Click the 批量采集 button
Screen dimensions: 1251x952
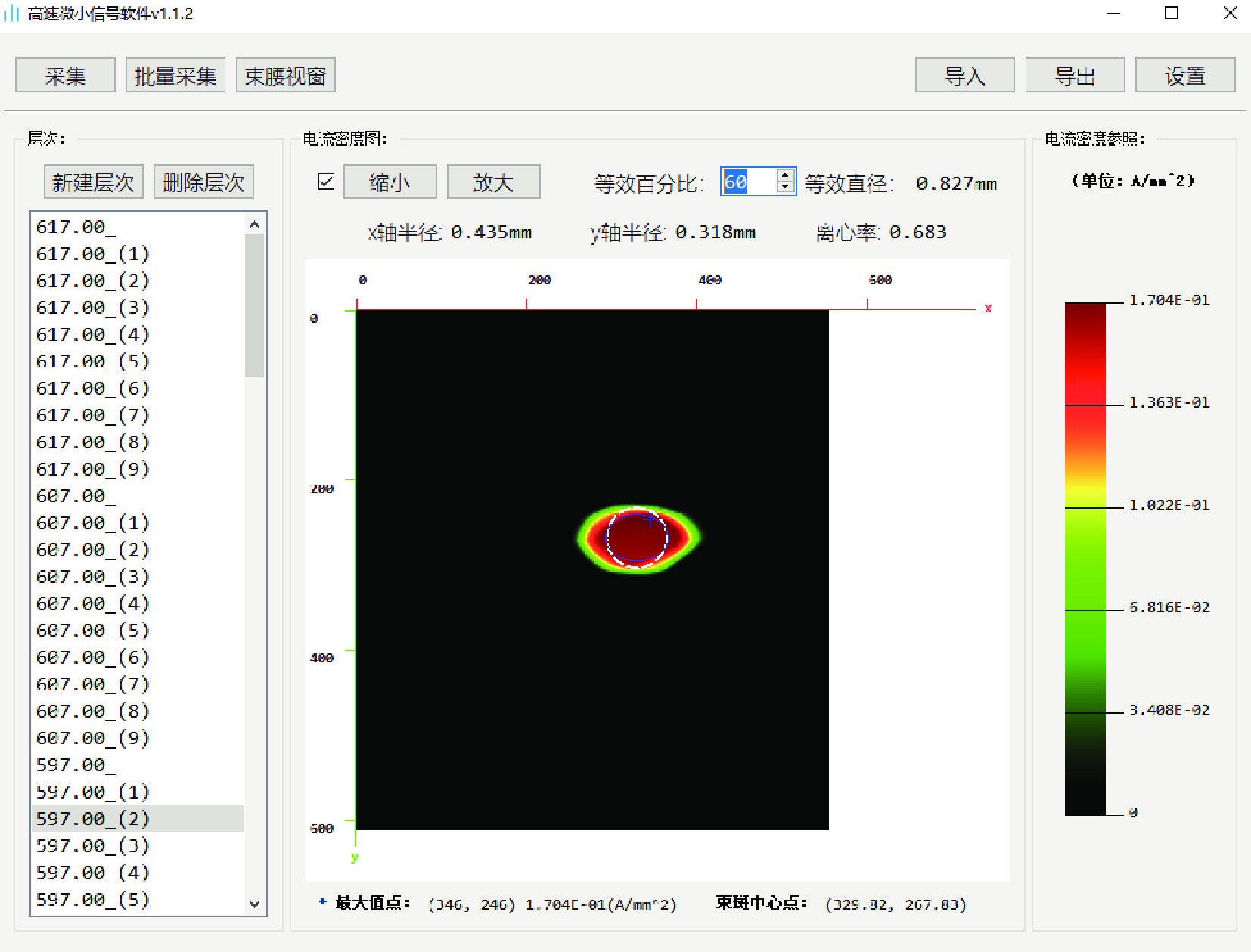tap(175, 75)
